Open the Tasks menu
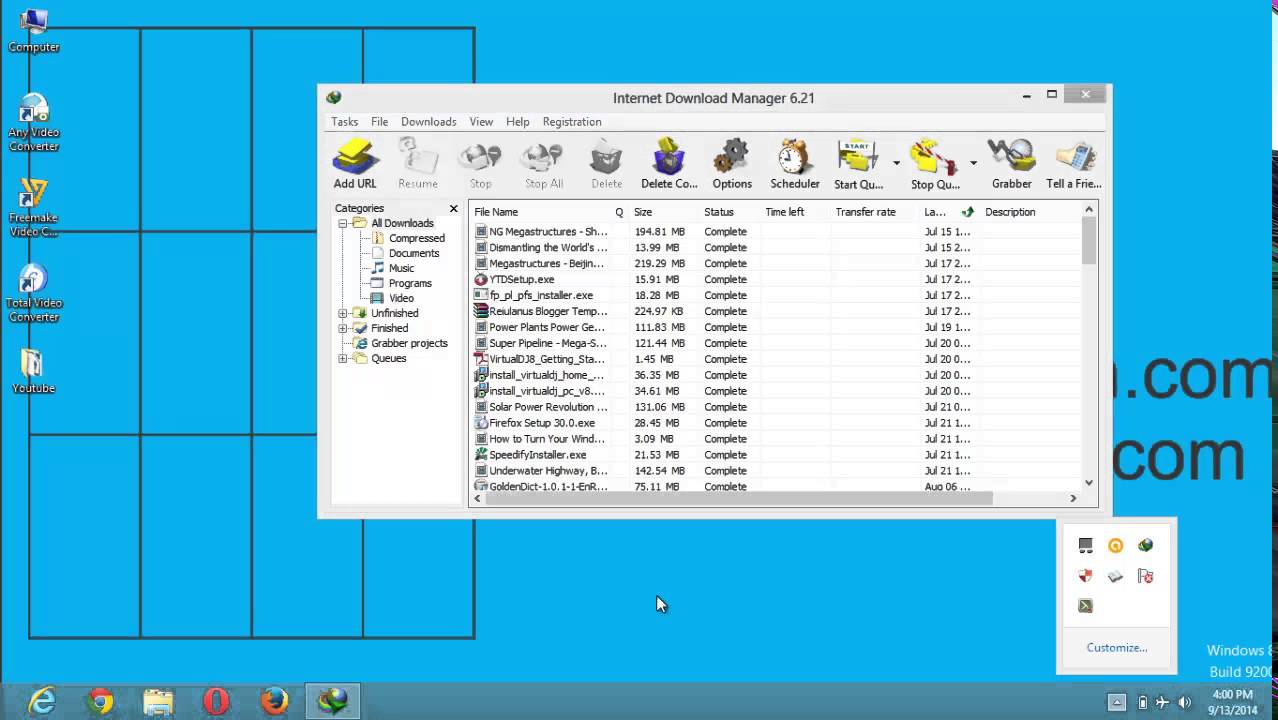Image resolution: width=1278 pixels, height=720 pixels. click(345, 121)
